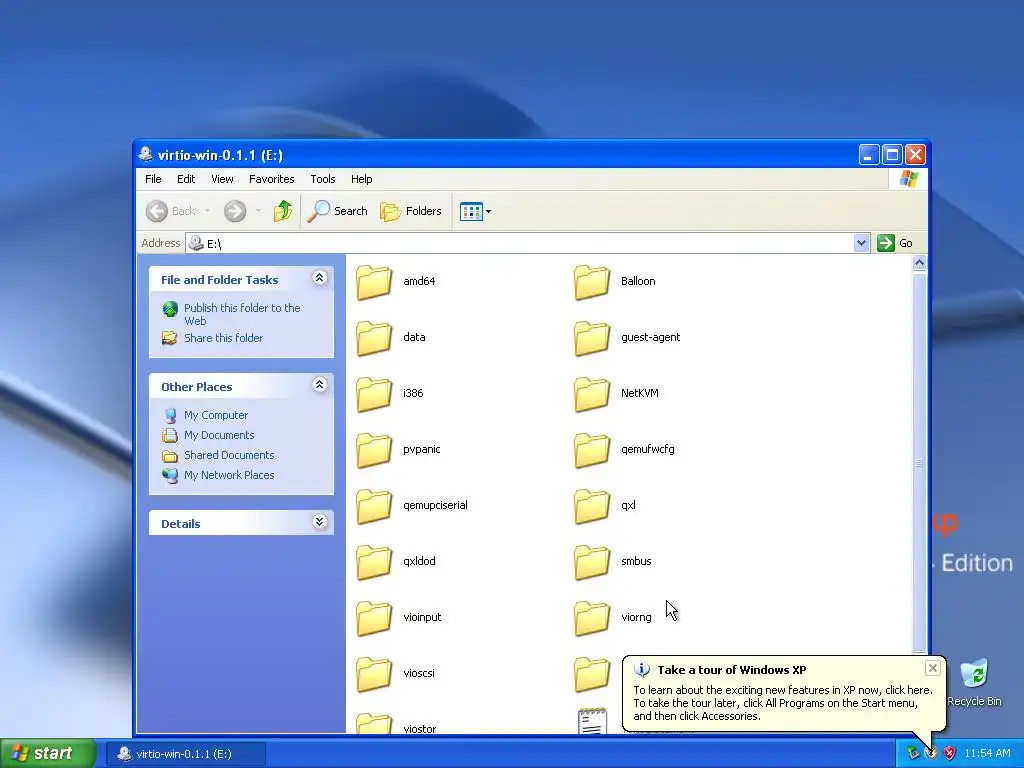Open the View menu
The width and height of the screenshot is (1024, 768).
click(222, 179)
